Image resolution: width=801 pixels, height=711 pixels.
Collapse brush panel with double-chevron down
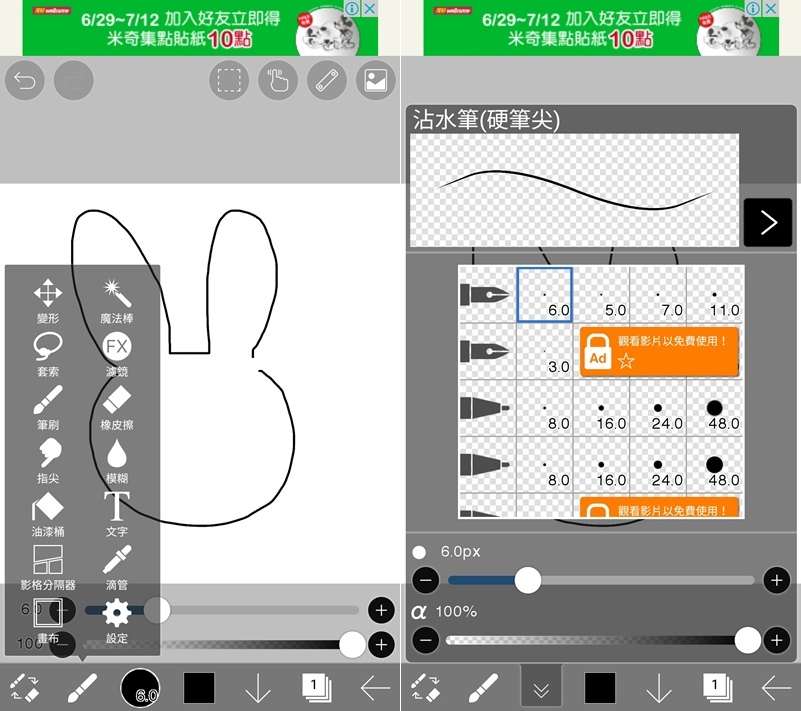click(x=541, y=688)
